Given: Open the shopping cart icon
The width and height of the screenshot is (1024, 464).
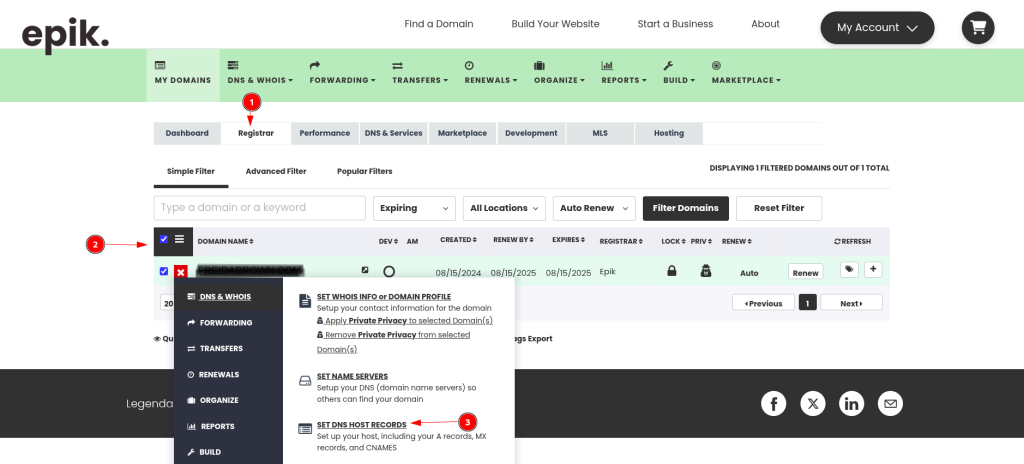Looking at the screenshot, I should pyautogui.click(x=978, y=27).
